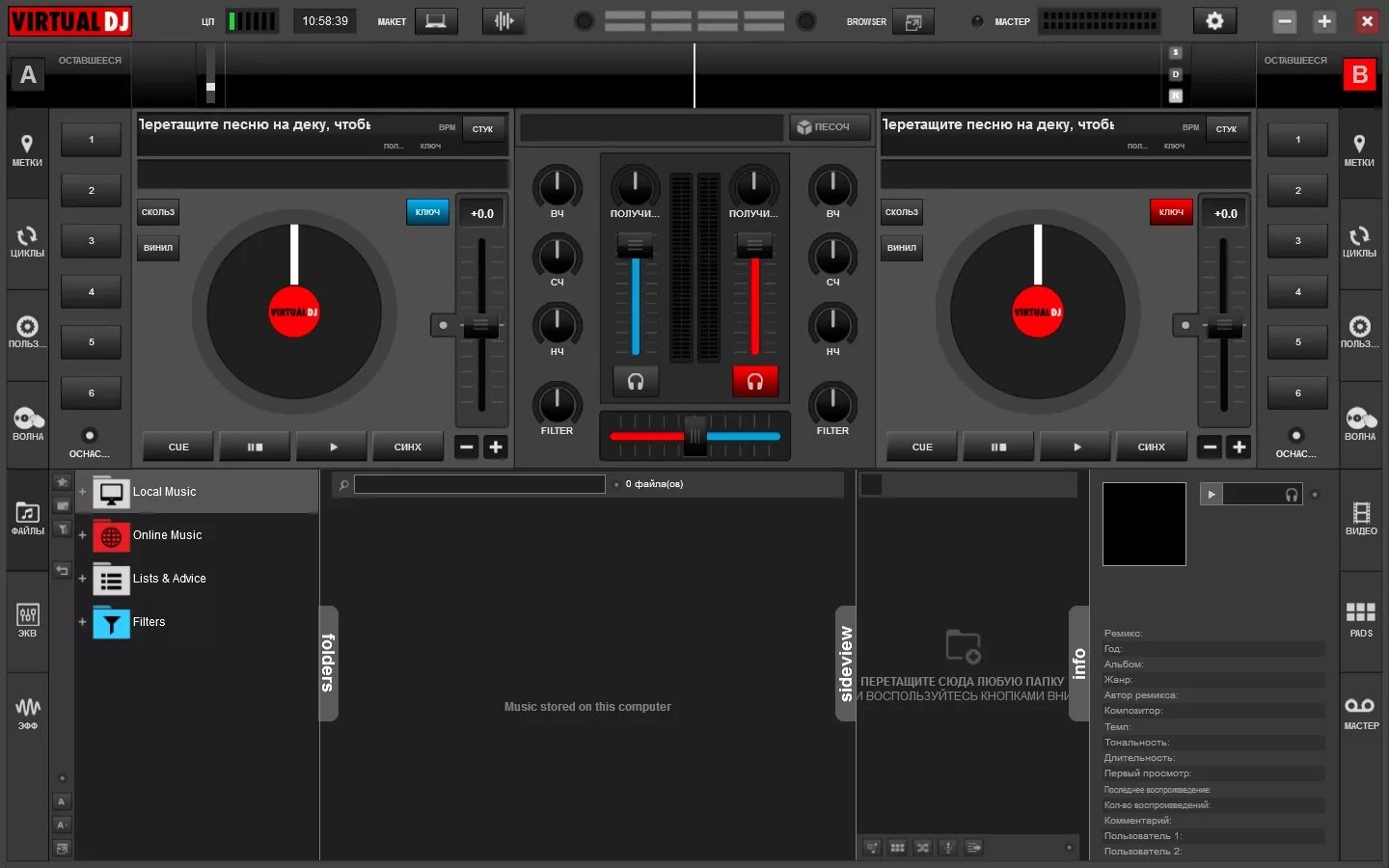Open the Метки panel on deck B
The width and height of the screenshot is (1389, 868).
pos(1360,151)
